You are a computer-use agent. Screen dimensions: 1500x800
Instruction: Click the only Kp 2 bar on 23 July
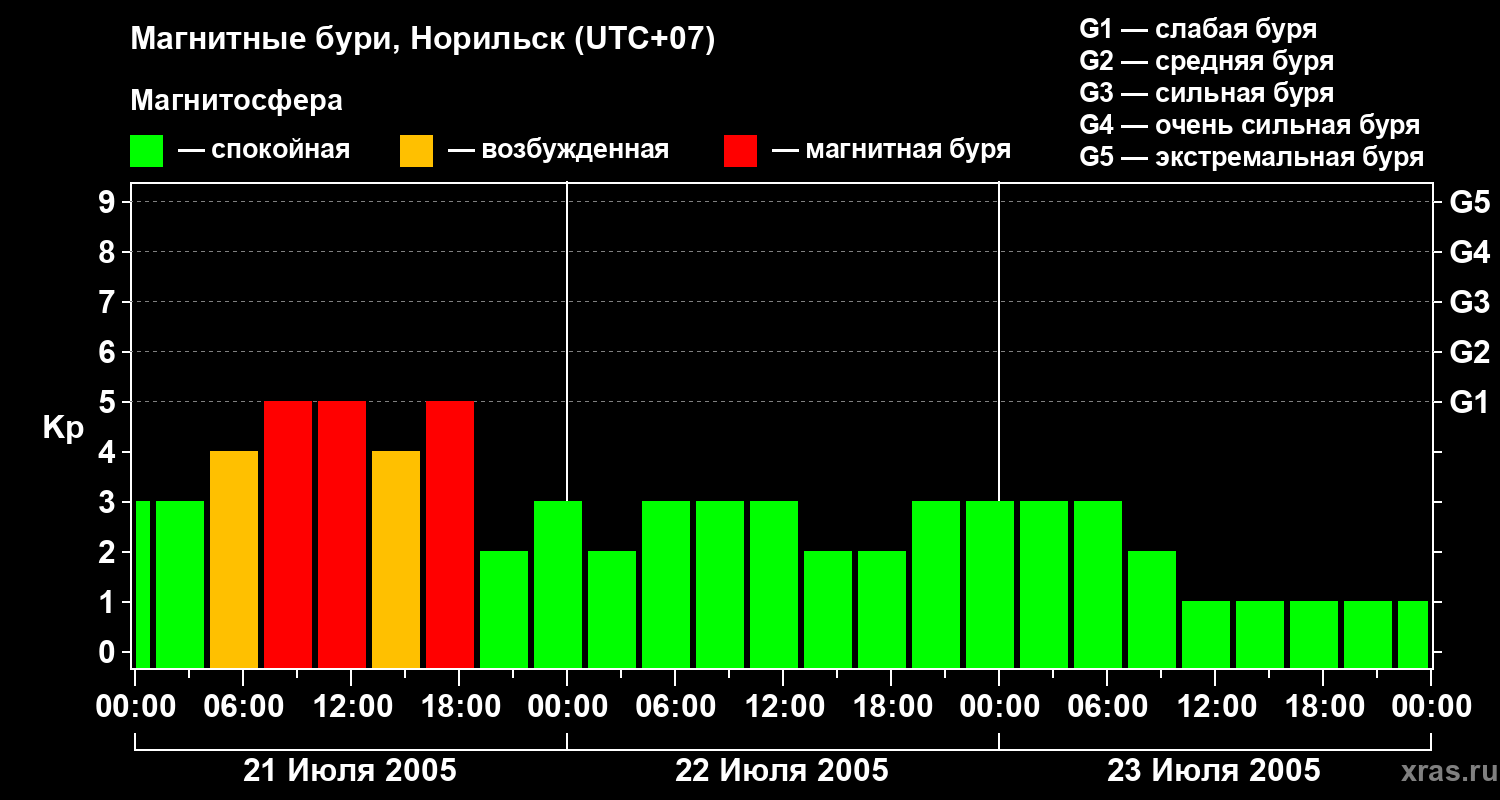tap(1152, 609)
